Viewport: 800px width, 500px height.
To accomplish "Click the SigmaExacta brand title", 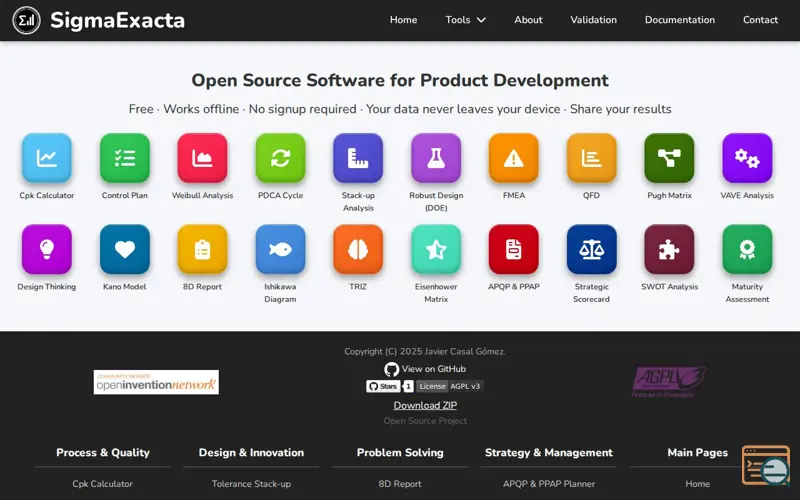I will click(117, 20).
